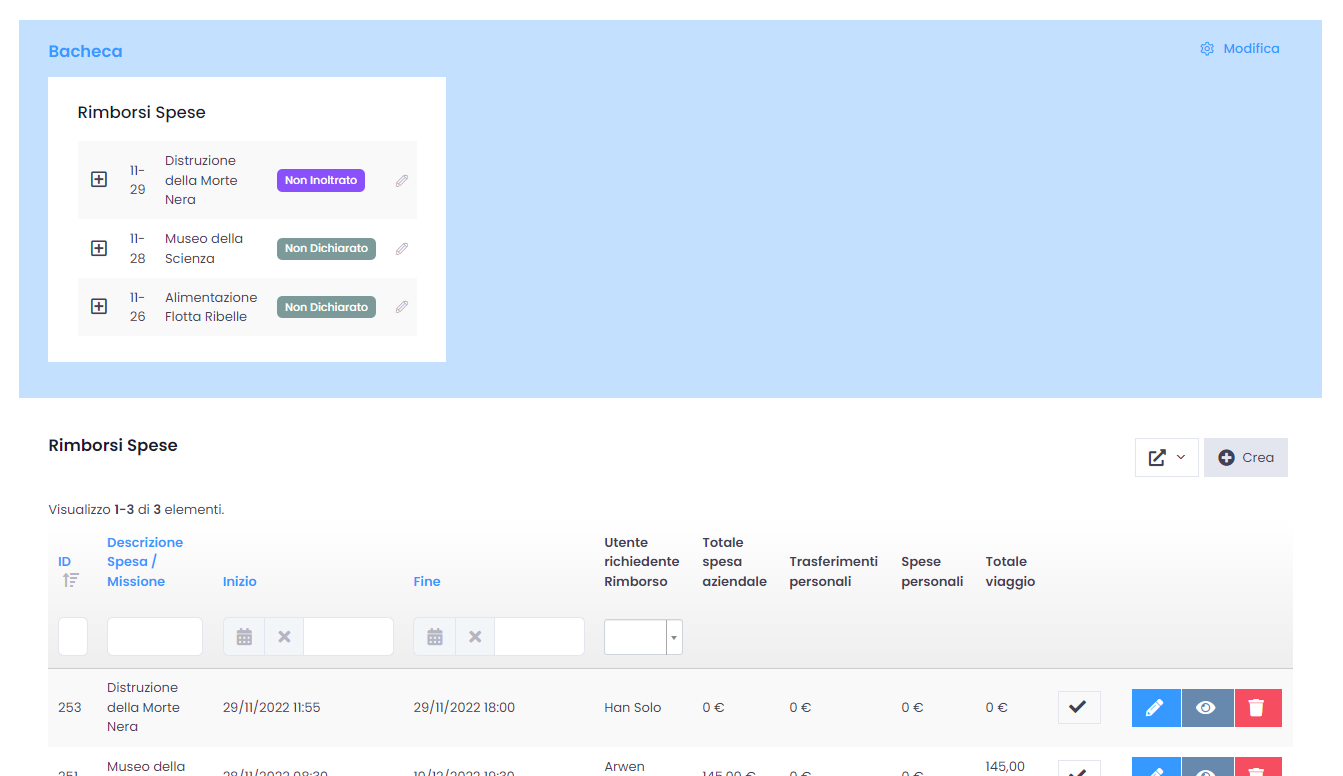Click the ID sort order icon

coord(70,580)
